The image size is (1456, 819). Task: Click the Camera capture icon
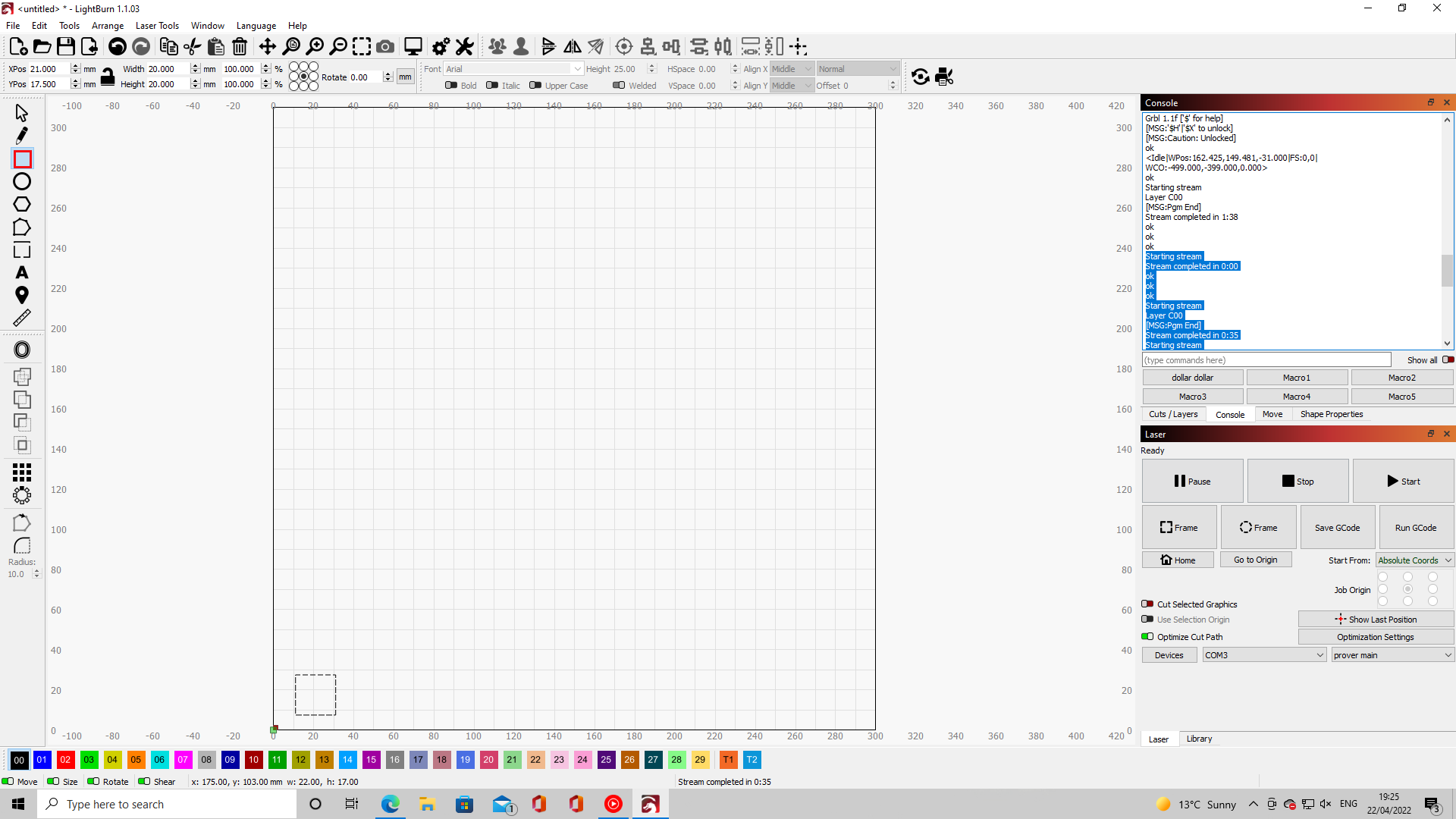click(x=385, y=46)
